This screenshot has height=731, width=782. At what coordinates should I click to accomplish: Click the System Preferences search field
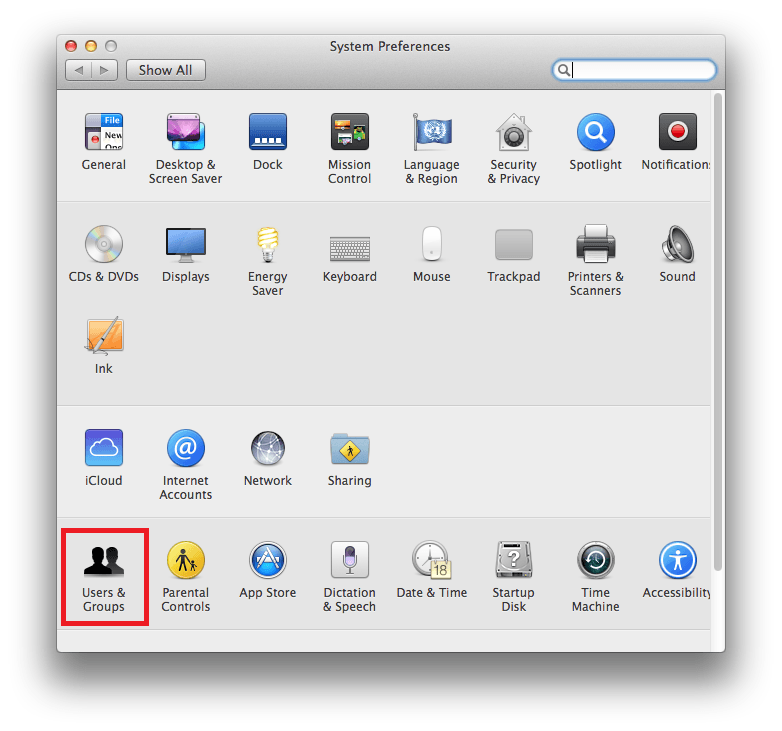tap(640, 70)
